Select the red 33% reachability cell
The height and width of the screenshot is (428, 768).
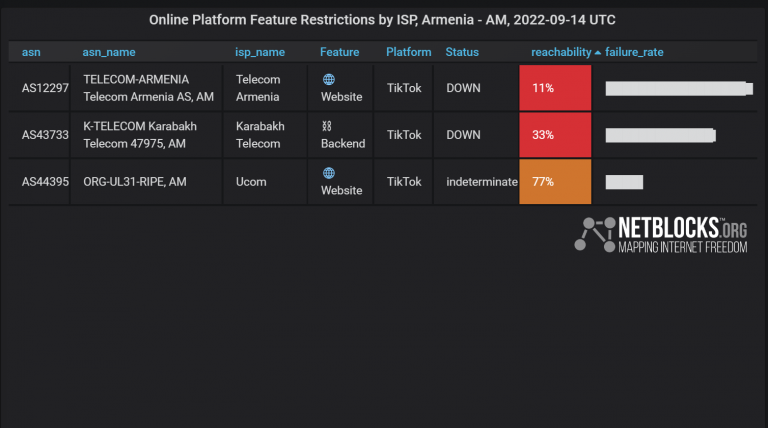click(555, 135)
